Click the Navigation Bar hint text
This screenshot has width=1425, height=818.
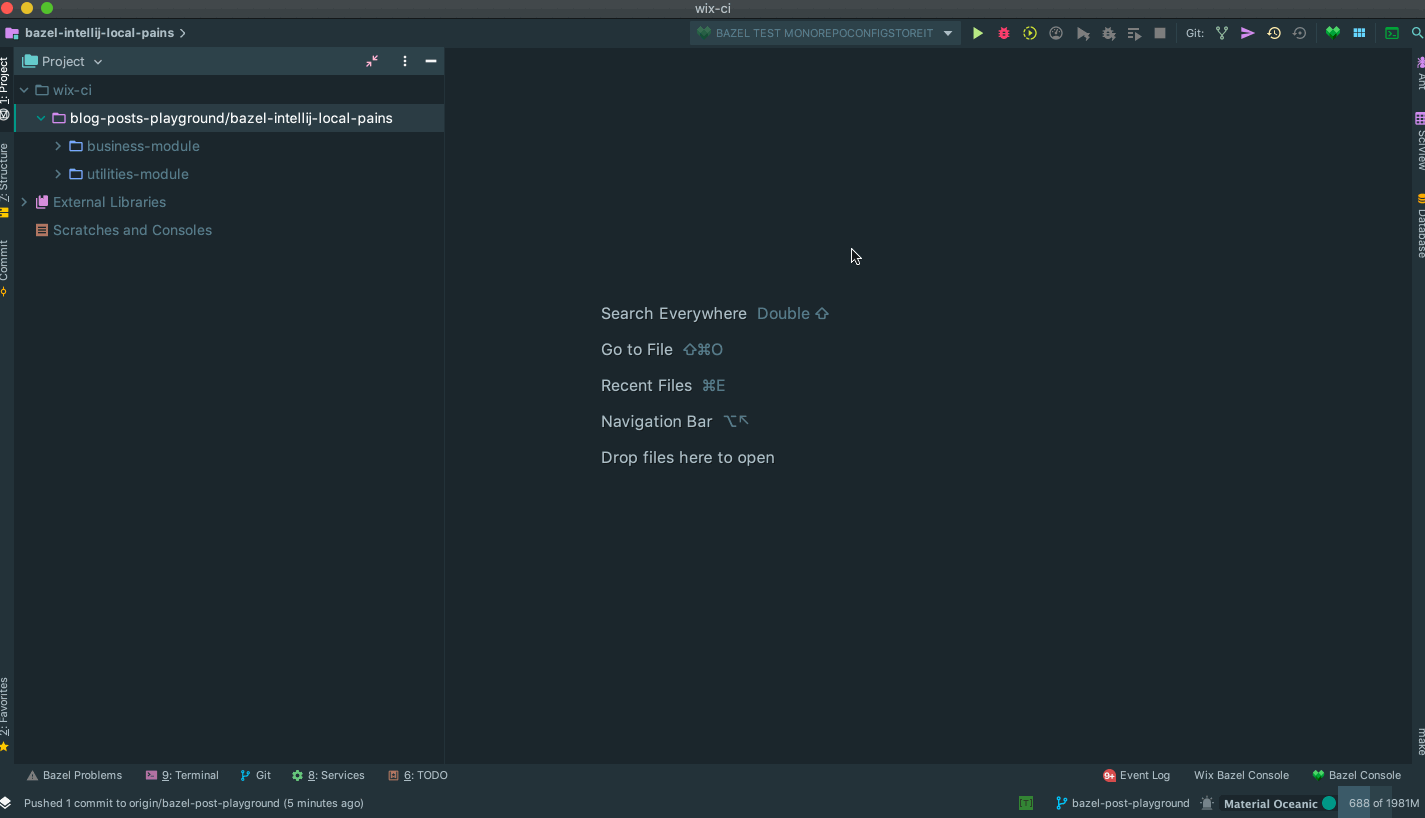[657, 421]
